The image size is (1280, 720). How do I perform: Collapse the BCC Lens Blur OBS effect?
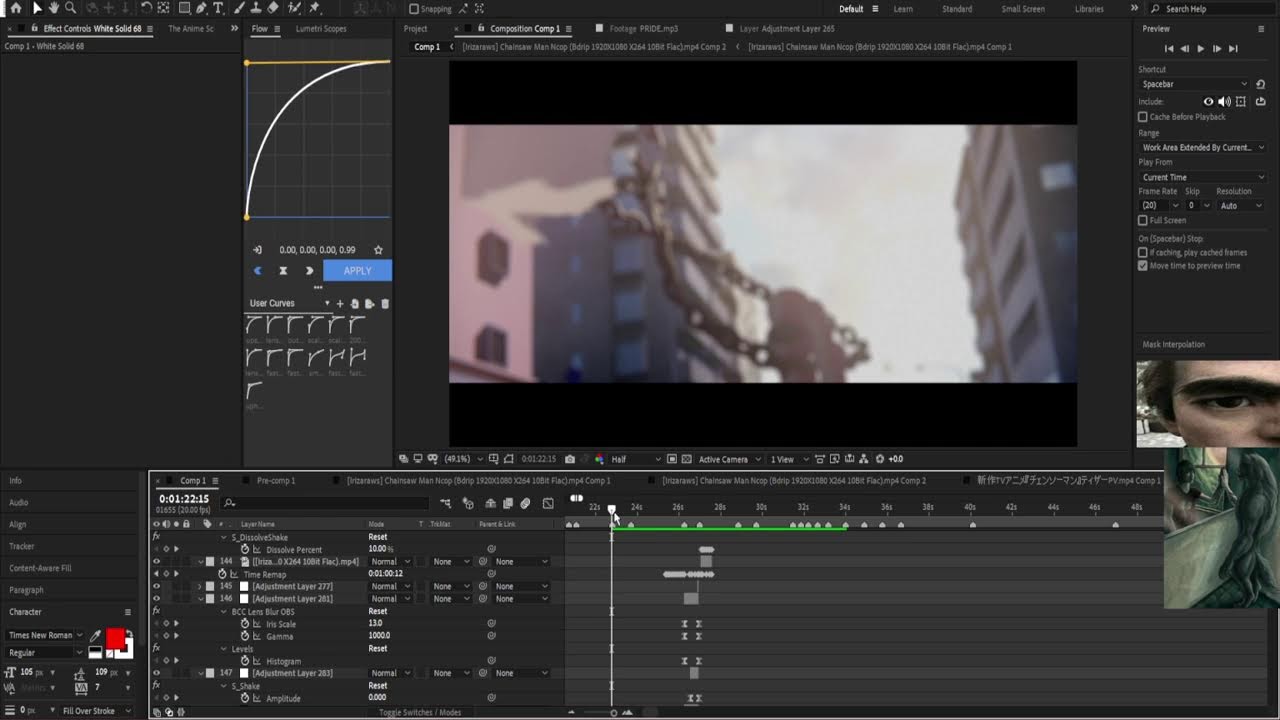(224, 611)
